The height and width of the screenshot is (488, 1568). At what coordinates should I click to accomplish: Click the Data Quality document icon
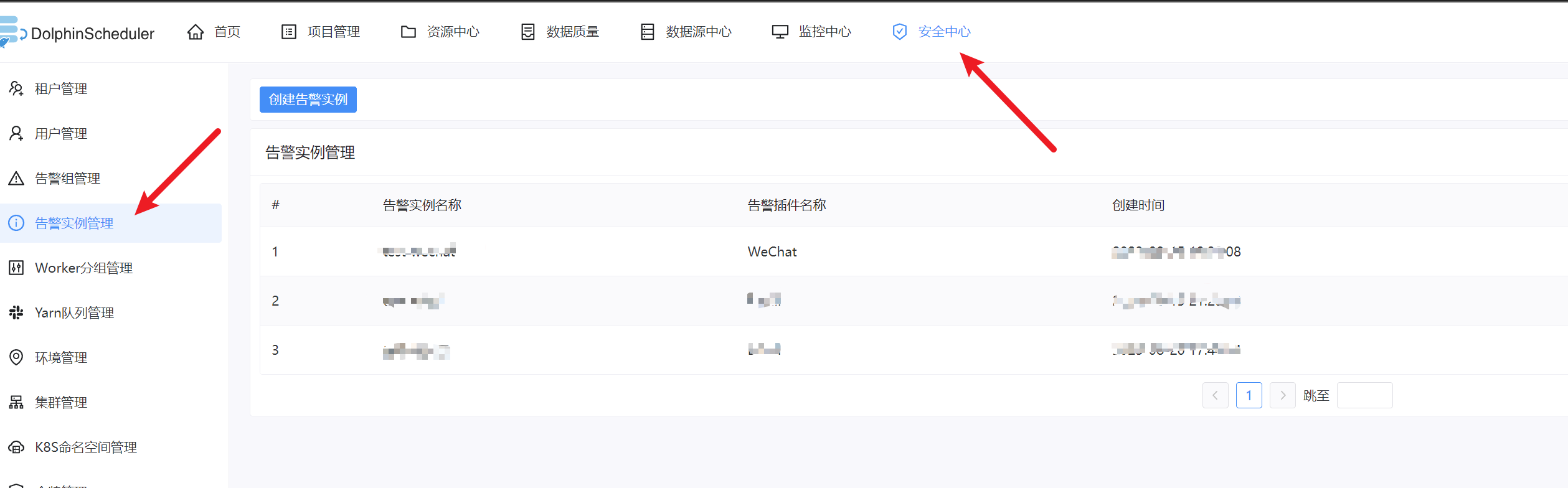528,32
